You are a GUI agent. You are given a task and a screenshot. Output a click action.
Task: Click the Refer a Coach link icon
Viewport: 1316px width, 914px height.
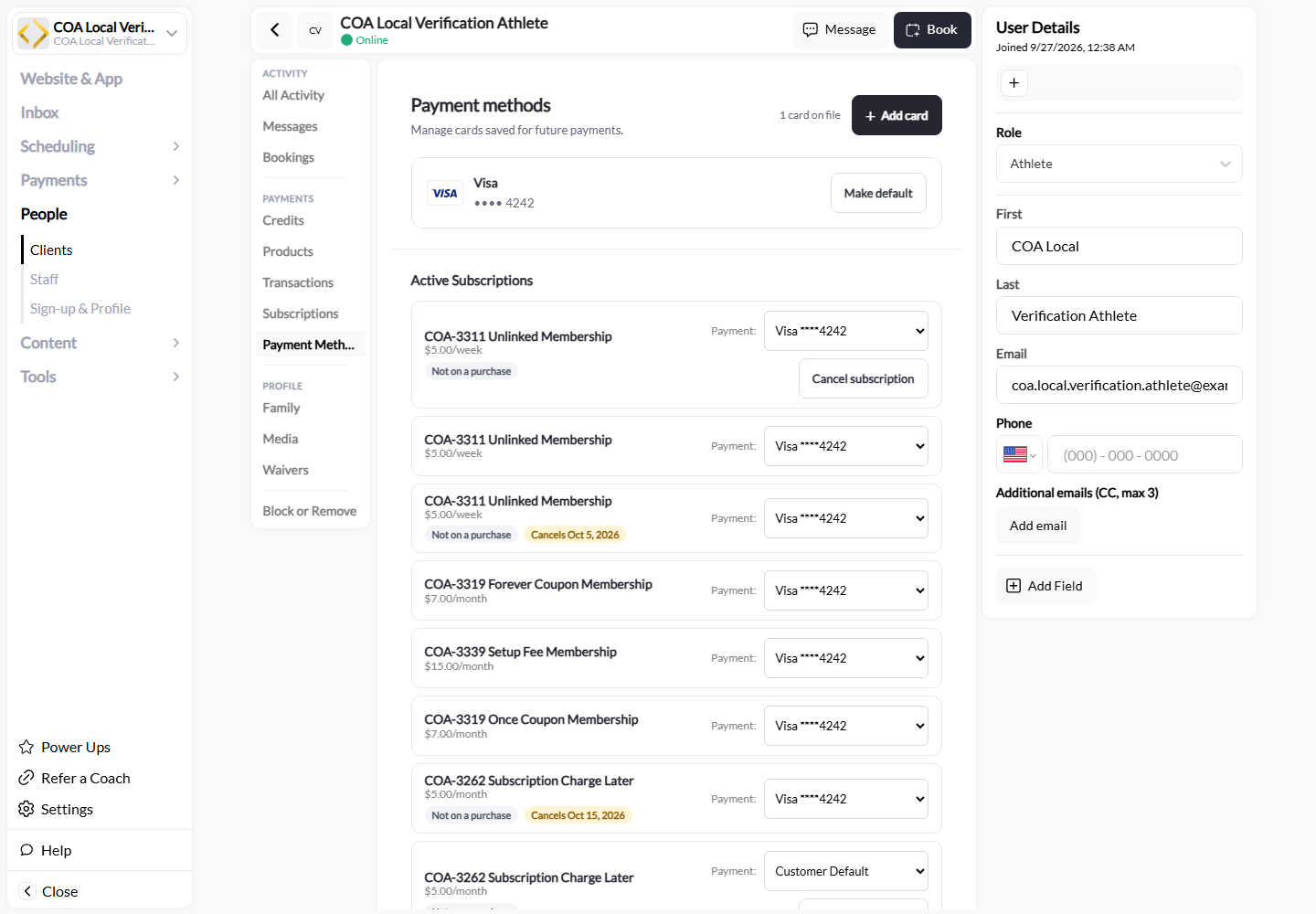(x=27, y=778)
